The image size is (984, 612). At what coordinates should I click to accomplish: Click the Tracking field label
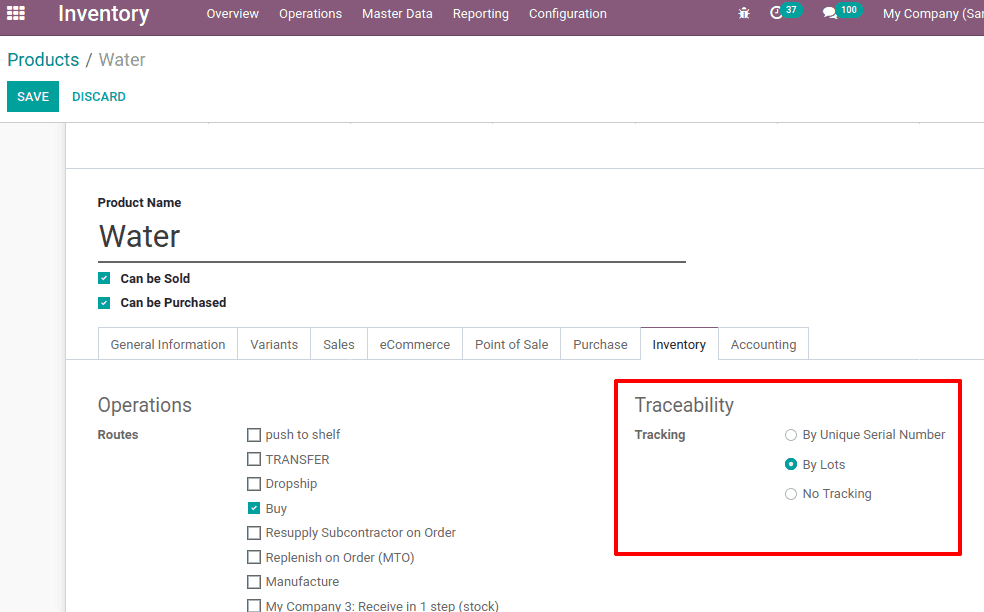660,434
